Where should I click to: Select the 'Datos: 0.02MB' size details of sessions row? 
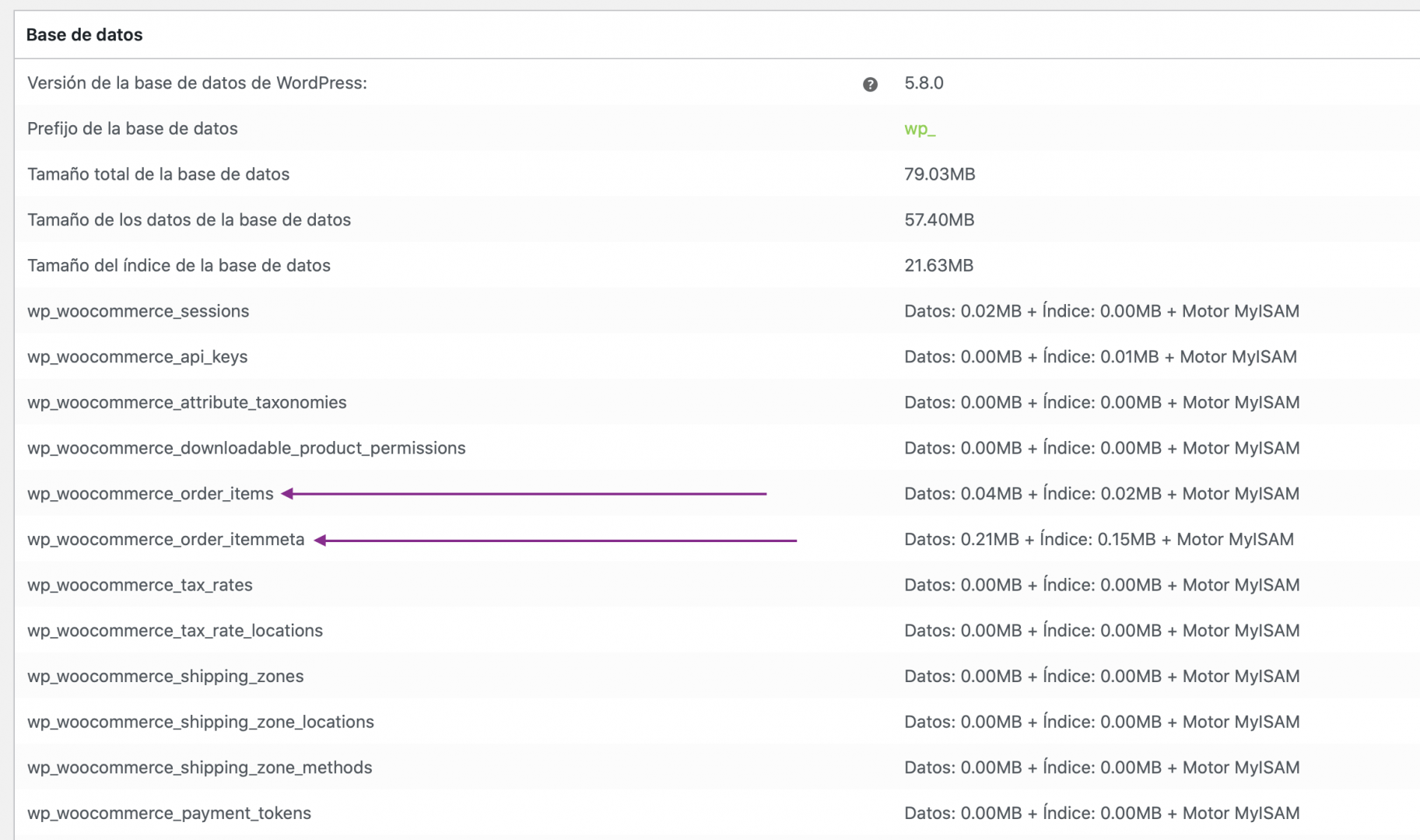tap(1102, 311)
